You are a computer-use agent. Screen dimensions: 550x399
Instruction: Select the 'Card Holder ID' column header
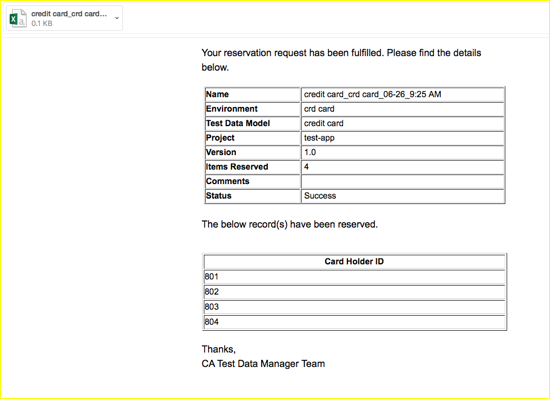[x=354, y=262]
